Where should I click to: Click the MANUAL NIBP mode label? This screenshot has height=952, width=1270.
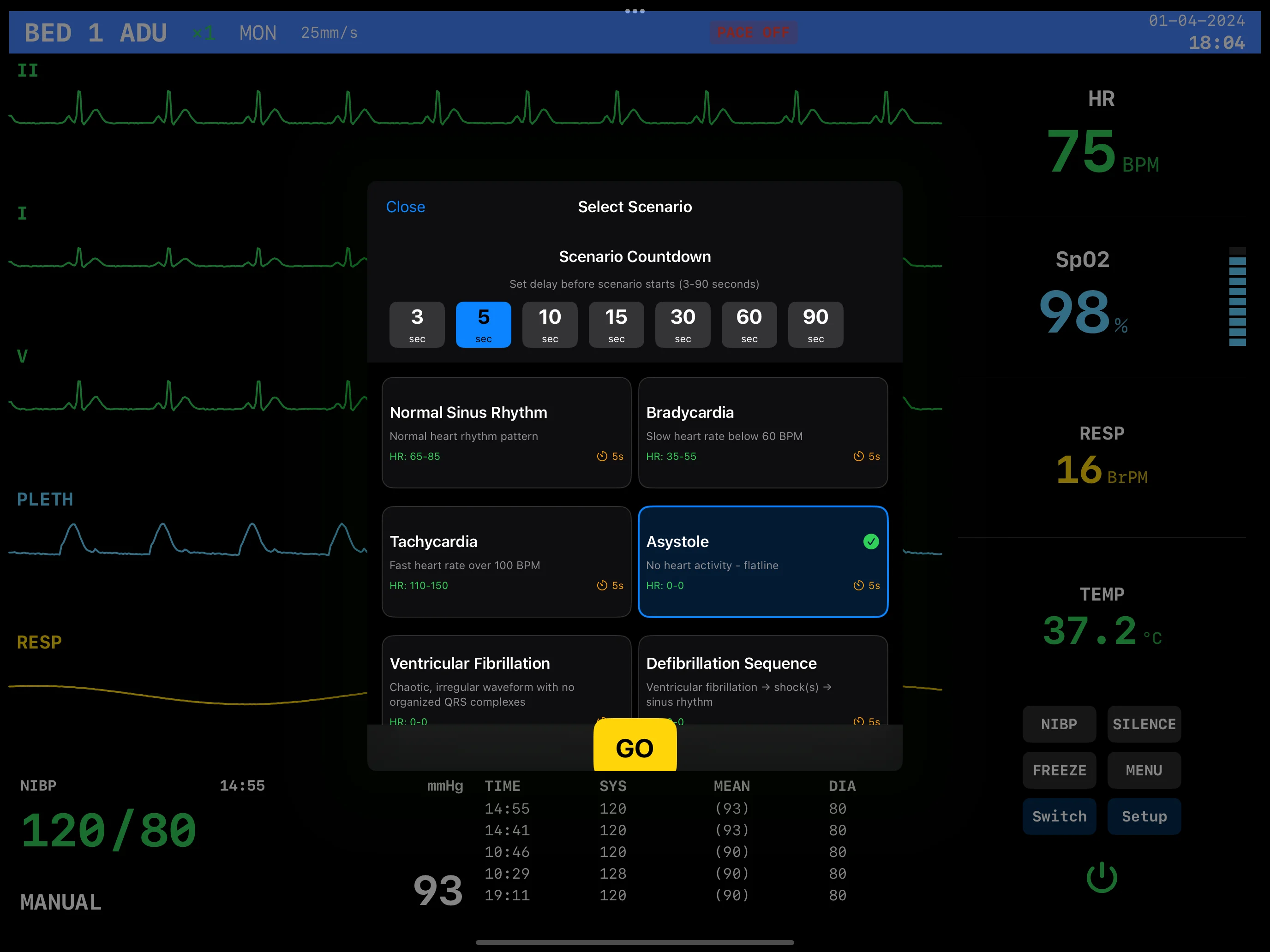pyautogui.click(x=61, y=902)
